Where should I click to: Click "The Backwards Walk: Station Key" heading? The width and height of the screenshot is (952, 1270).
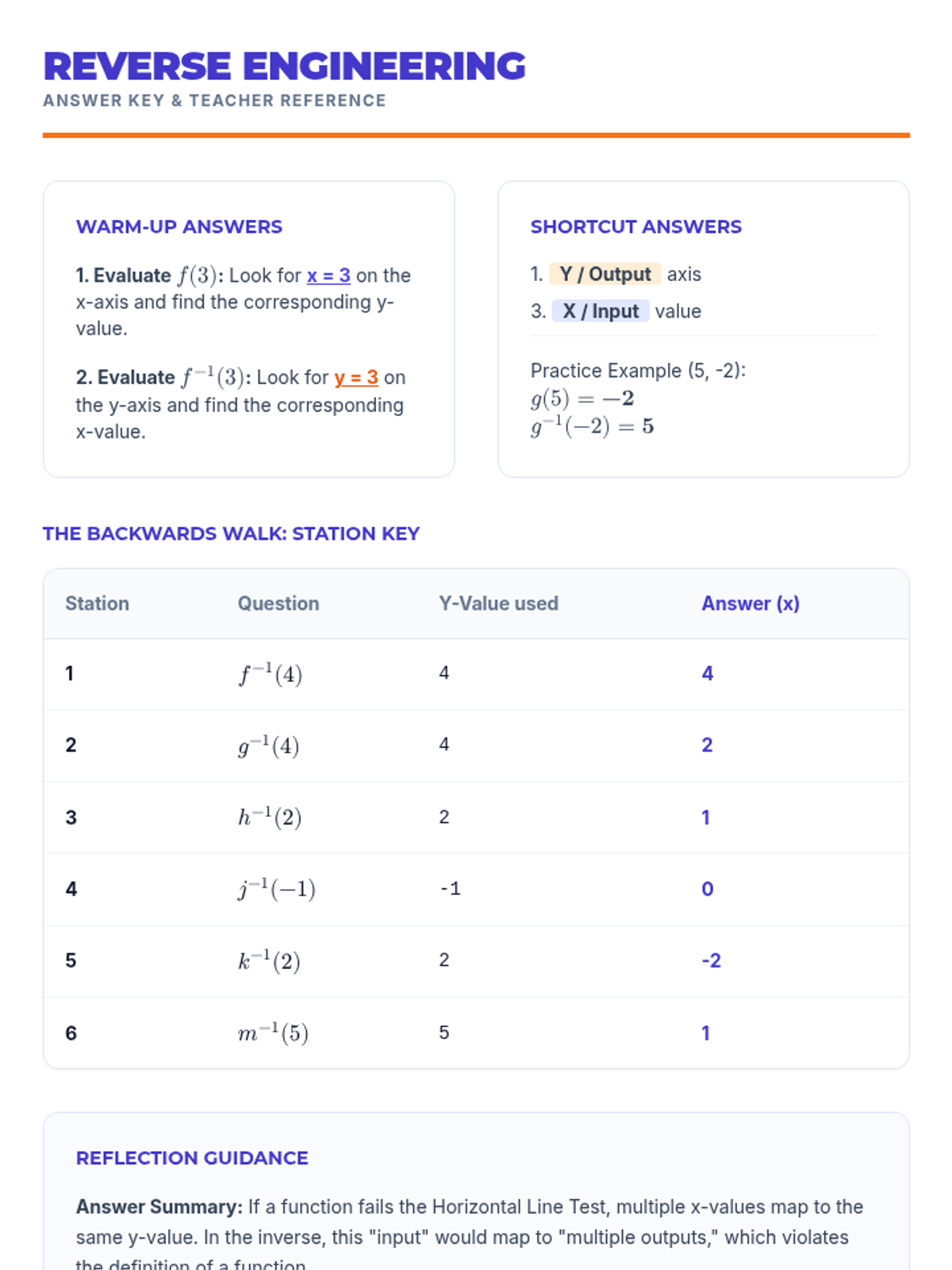(x=231, y=533)
